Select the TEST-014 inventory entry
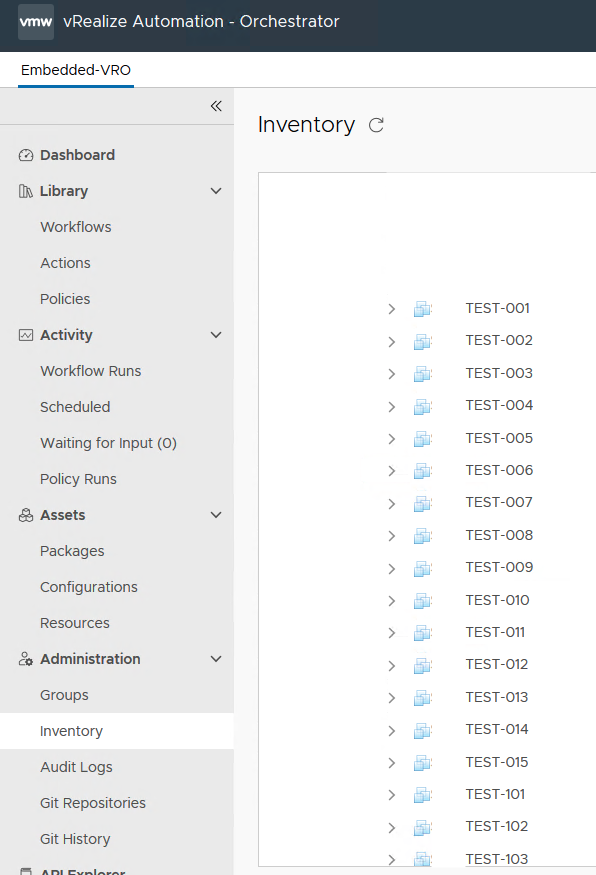The image size is (596, 875). coord(498,729)
